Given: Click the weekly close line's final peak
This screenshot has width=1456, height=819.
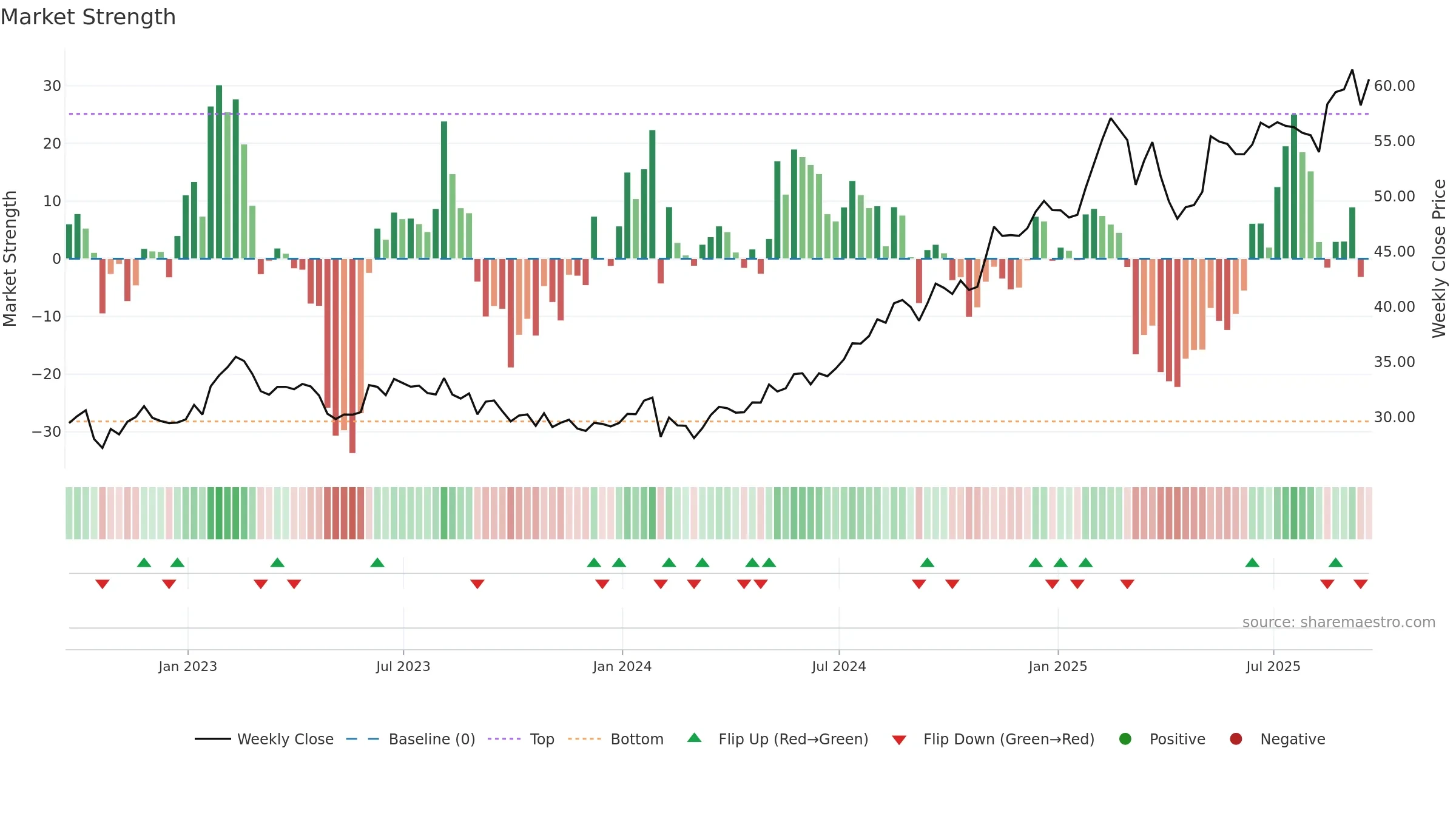Looking at the screenshot, I should pos(1352,70).
